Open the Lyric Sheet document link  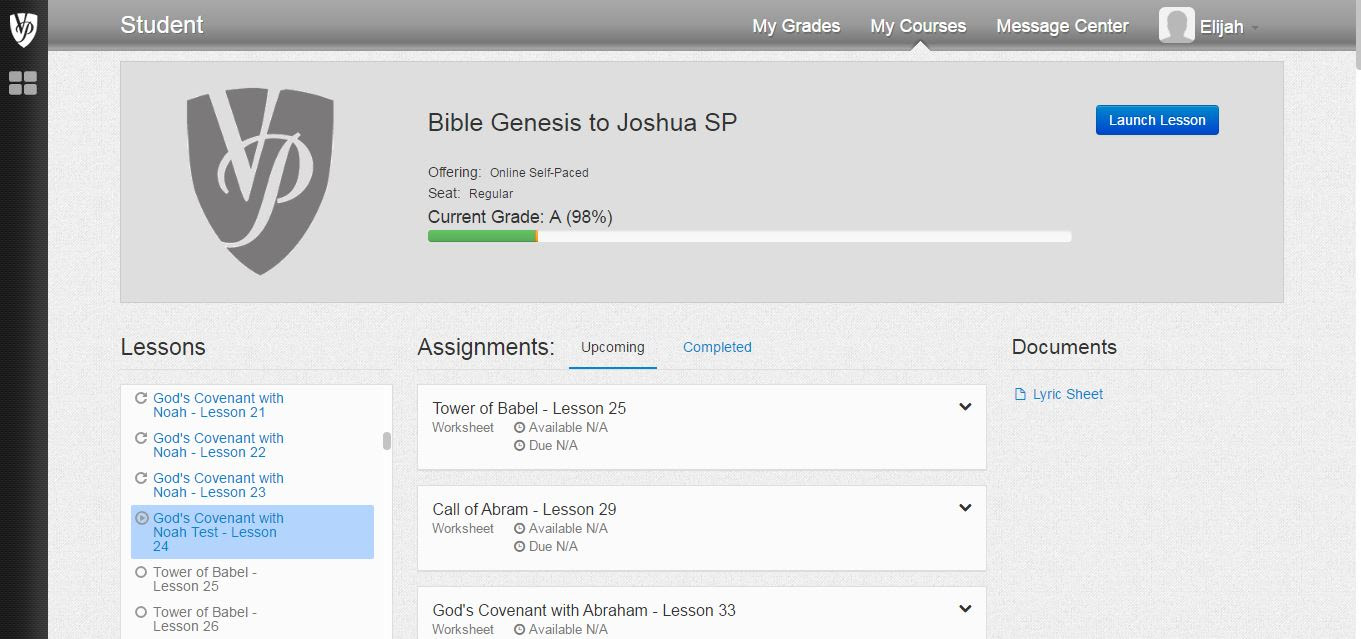[x=1067, y=394]
